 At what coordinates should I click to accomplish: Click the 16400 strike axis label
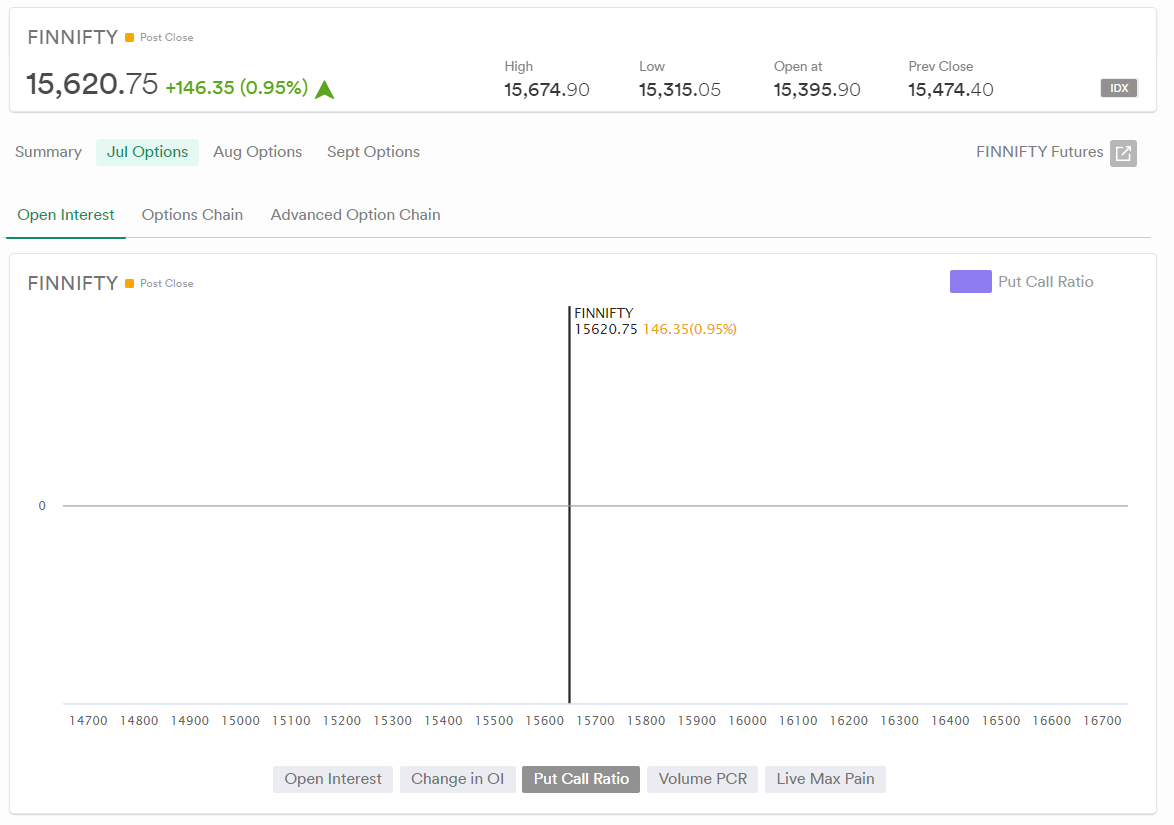[950, 721]
